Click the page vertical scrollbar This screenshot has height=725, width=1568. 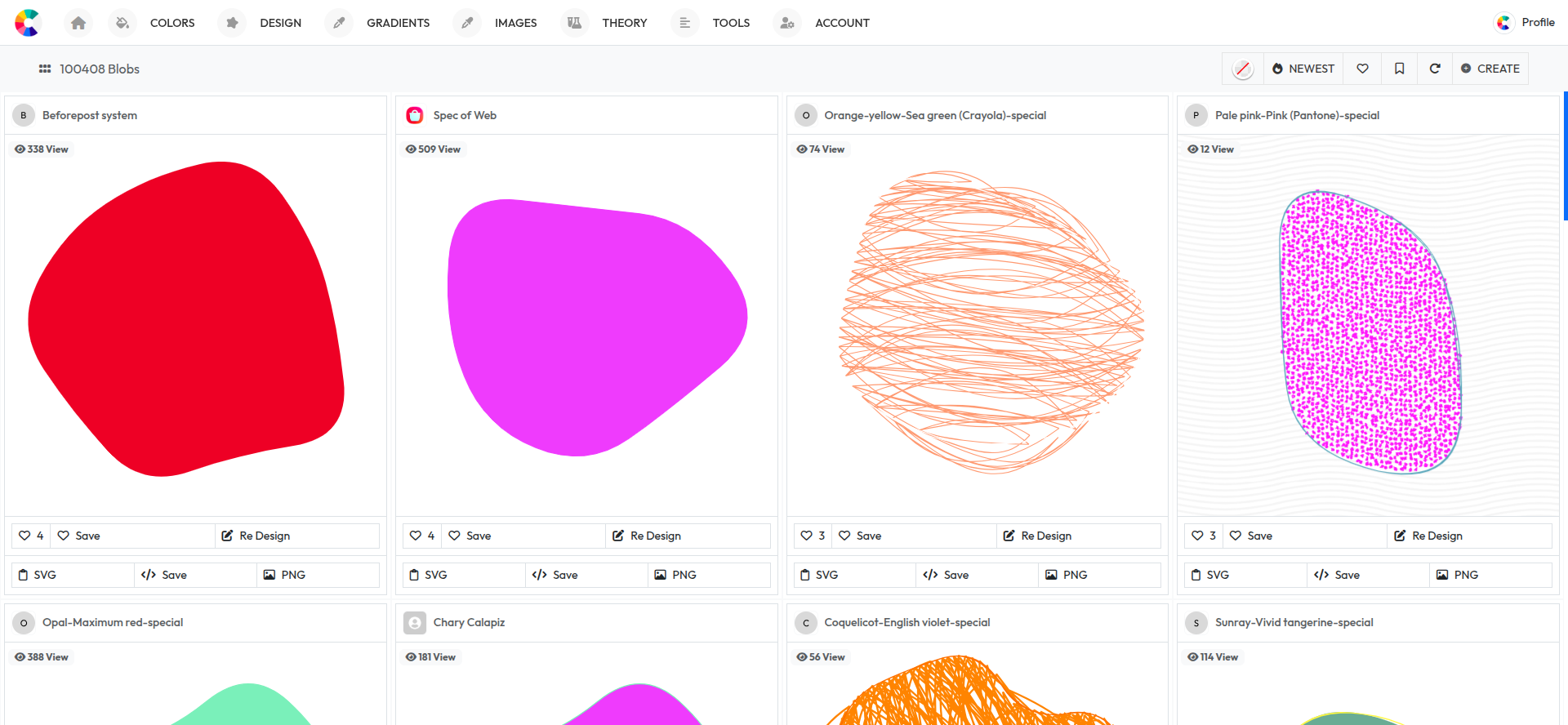pos(1565,156)
